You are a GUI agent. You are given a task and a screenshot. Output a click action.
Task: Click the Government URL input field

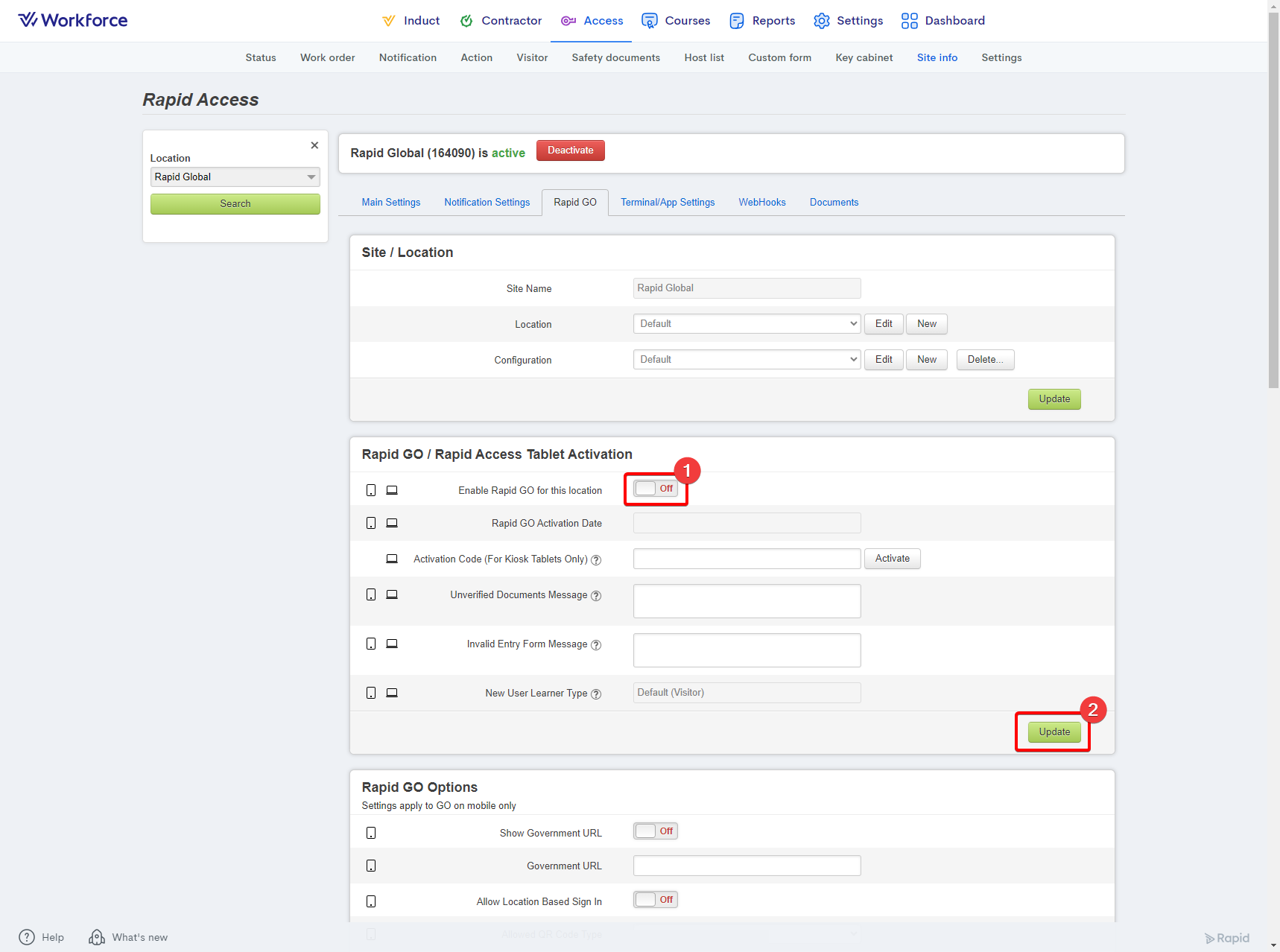click(x=747, y=866)
